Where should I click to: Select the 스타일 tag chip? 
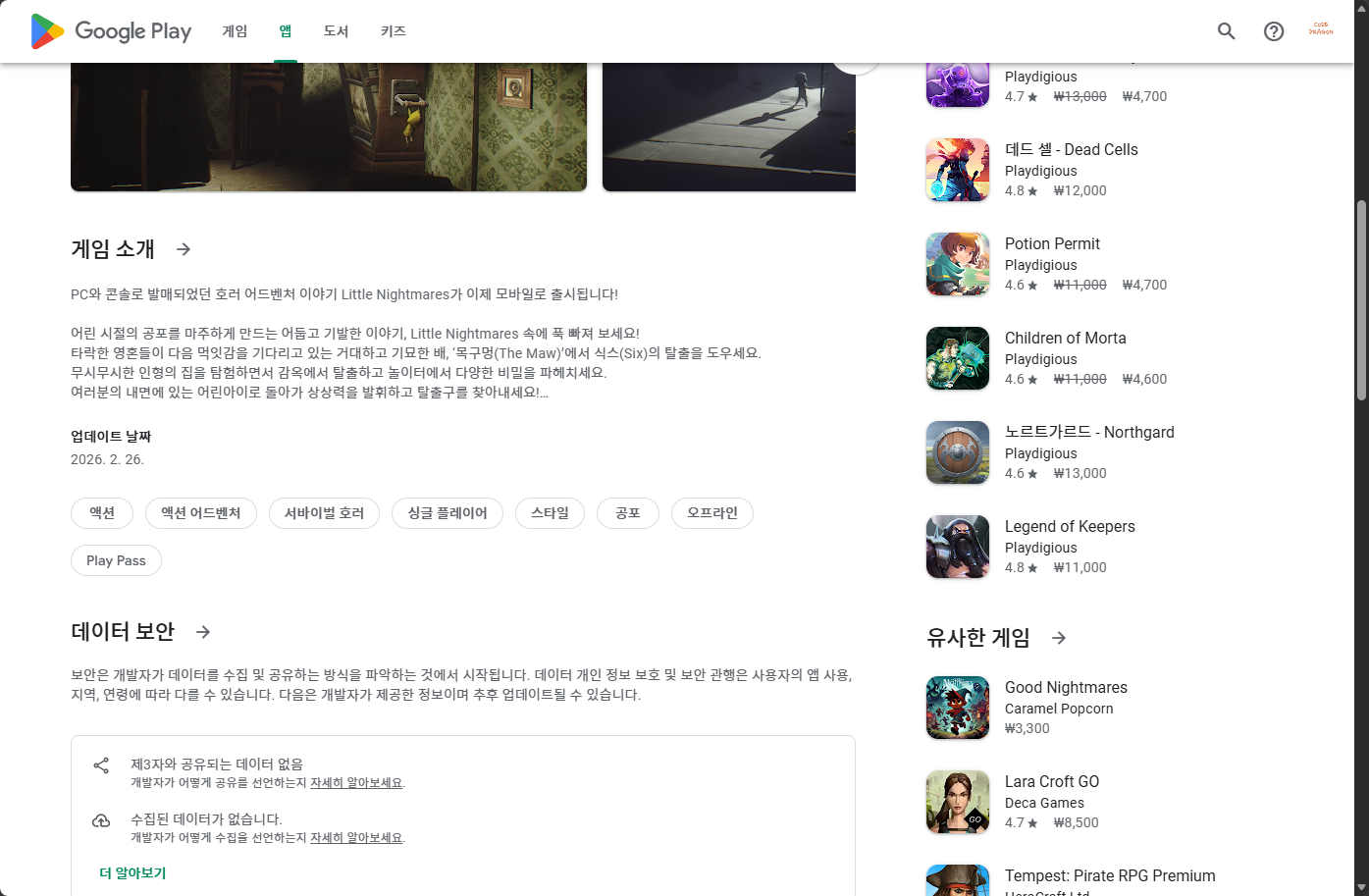click(550, 513)
